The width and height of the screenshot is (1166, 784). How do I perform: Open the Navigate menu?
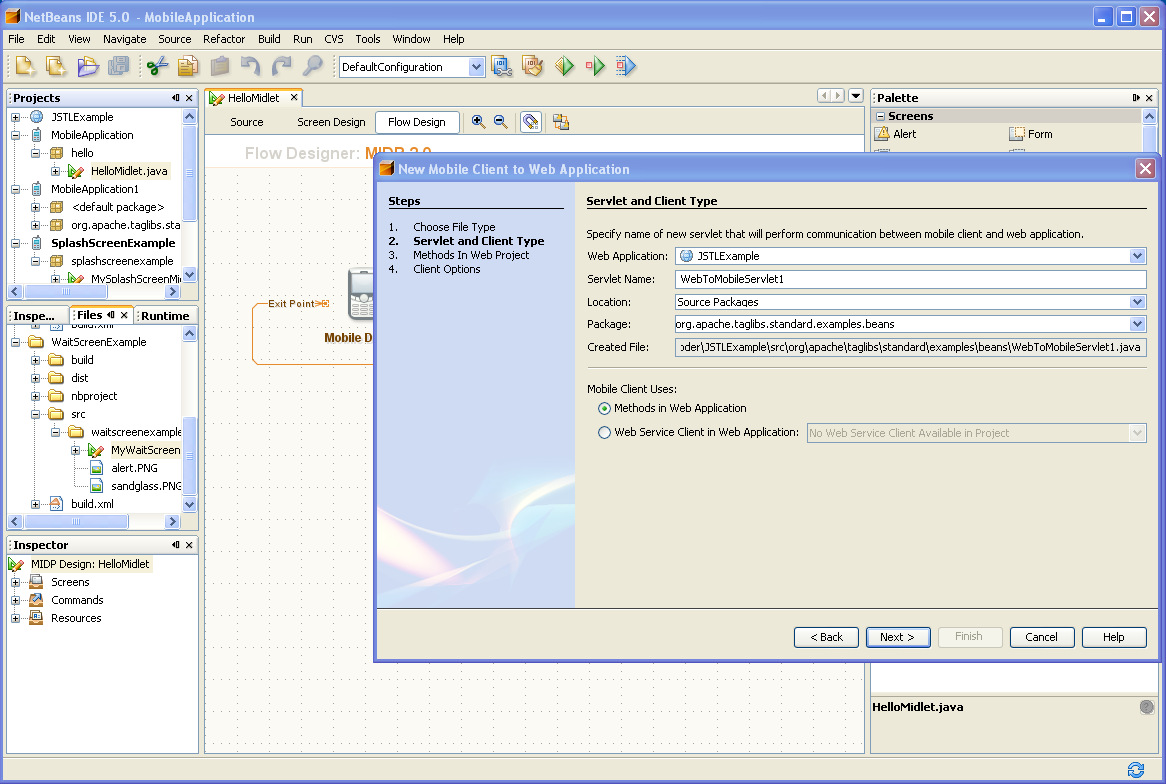pos(124,39)
